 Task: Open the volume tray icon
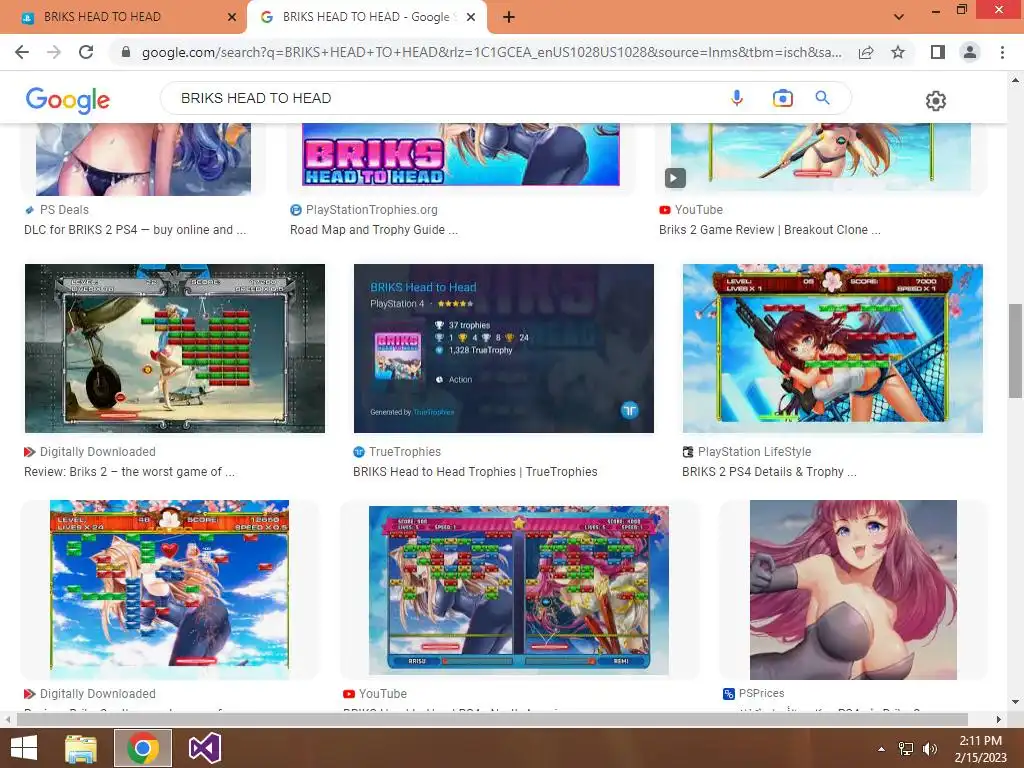[929, 749]
